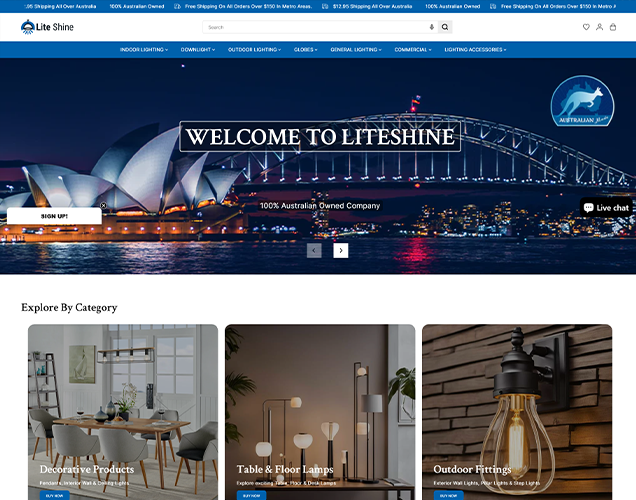This screenshot has height=500, width=636.
Task: Go to next slide arrow
Action: point(341,250)
